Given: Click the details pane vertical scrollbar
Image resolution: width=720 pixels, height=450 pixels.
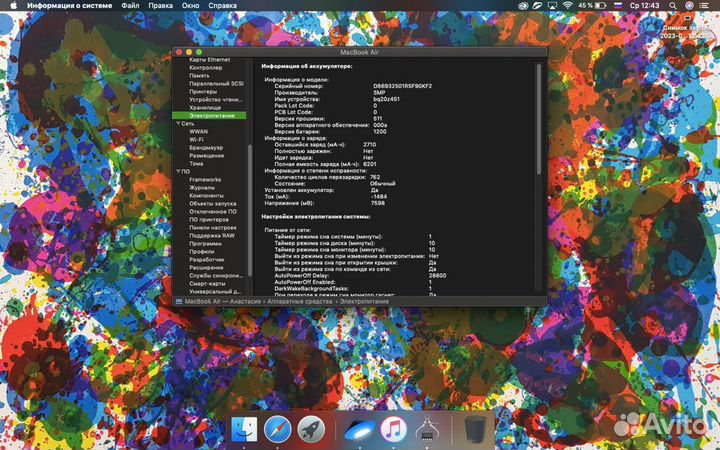Looking at the screenshot, I should coord(539,118).
